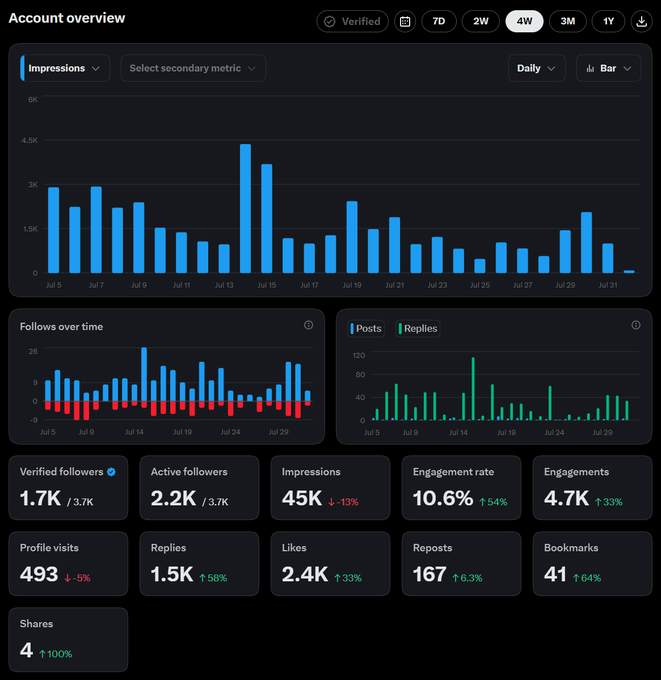Toggle the Posts series in the chart legend
The height and width of the screenshot is (680, 661).
pos(366,328)
